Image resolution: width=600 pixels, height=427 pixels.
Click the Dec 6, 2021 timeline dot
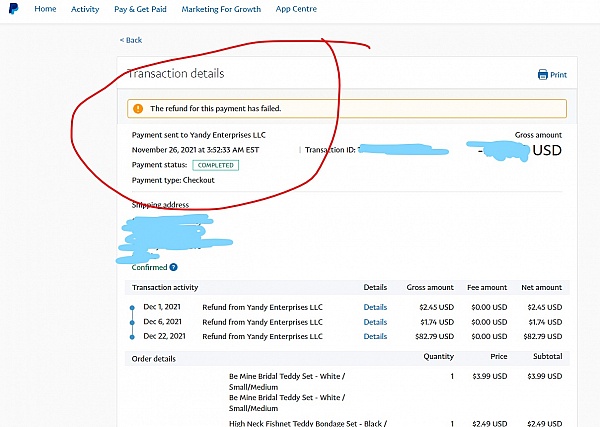click(133, 322)
